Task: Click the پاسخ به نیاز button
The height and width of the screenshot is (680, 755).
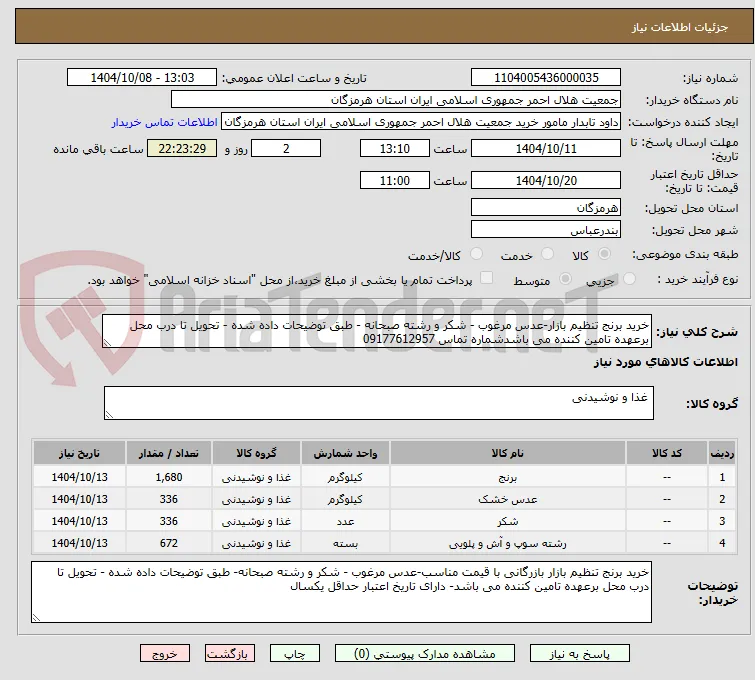Action: pos(579,654)
